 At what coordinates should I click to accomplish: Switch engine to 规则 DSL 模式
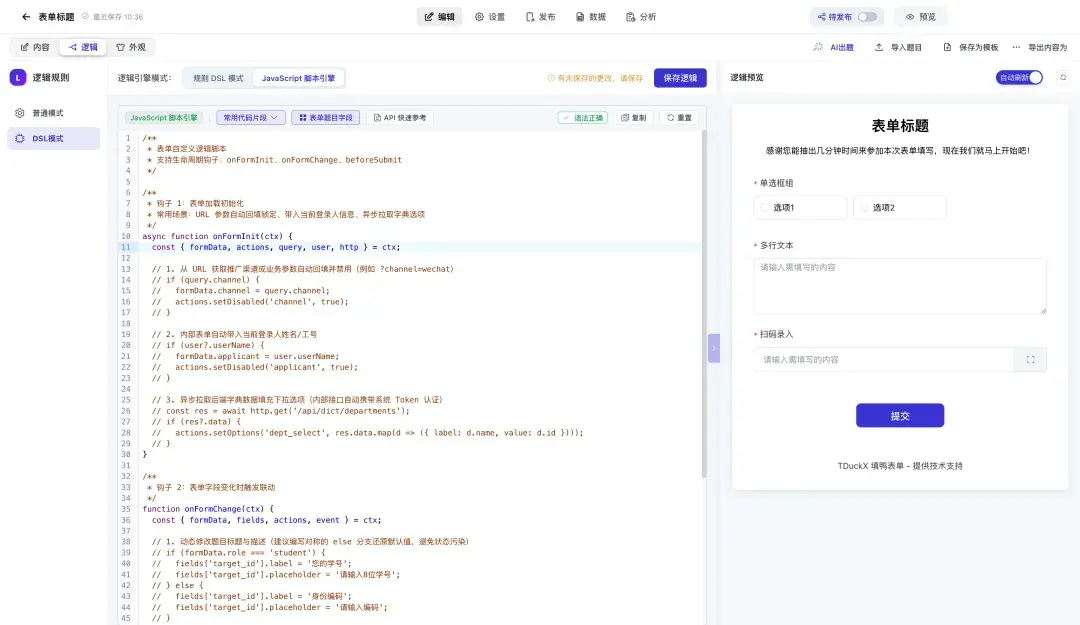click(x=218, y=78)
